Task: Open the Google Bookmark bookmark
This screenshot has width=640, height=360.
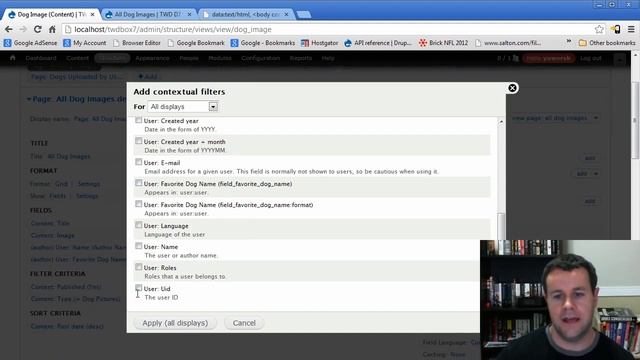Action: (196, 42)
